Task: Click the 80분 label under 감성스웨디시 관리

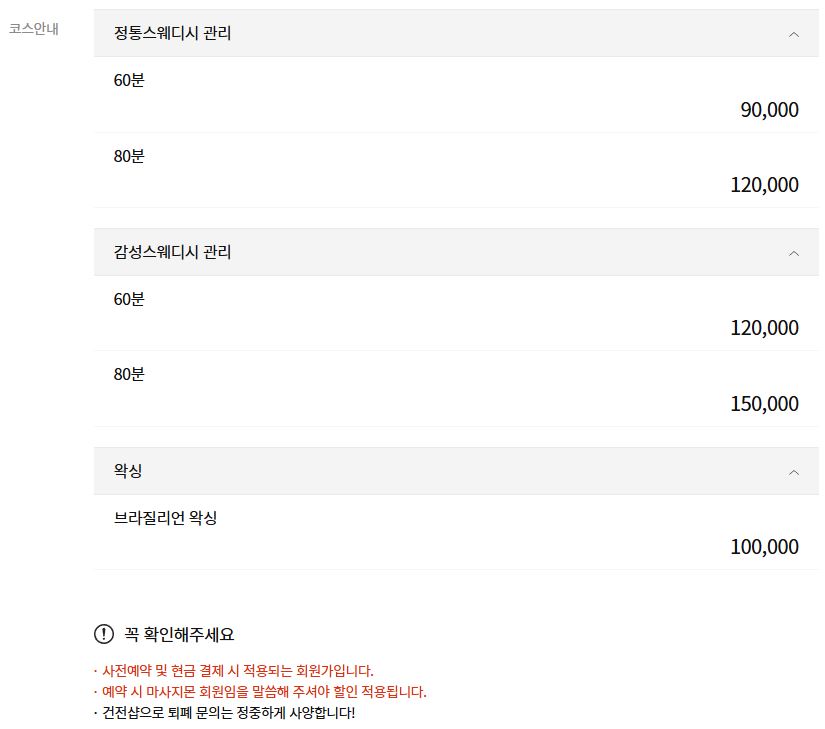Action: [x=126, y=374]
